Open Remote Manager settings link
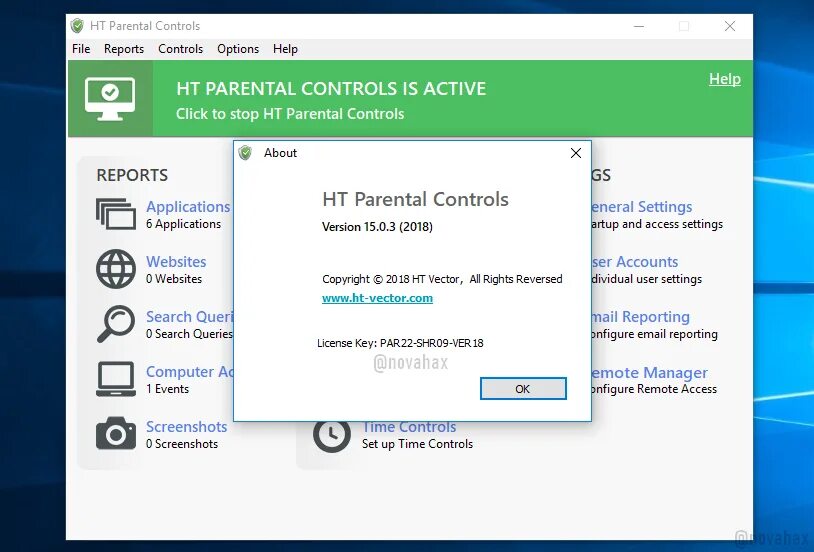This screenshot has width=814, height=552. 649,372
